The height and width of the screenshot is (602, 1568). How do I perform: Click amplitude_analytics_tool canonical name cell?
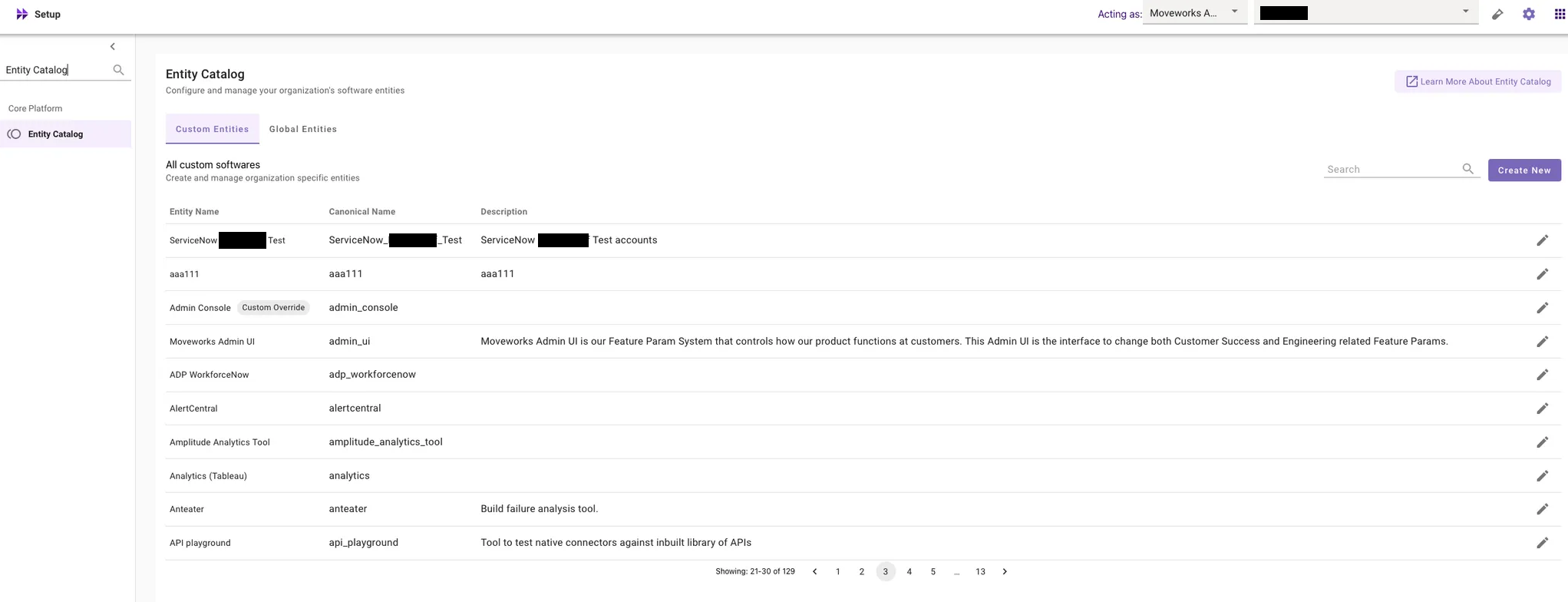click(386, 442)
